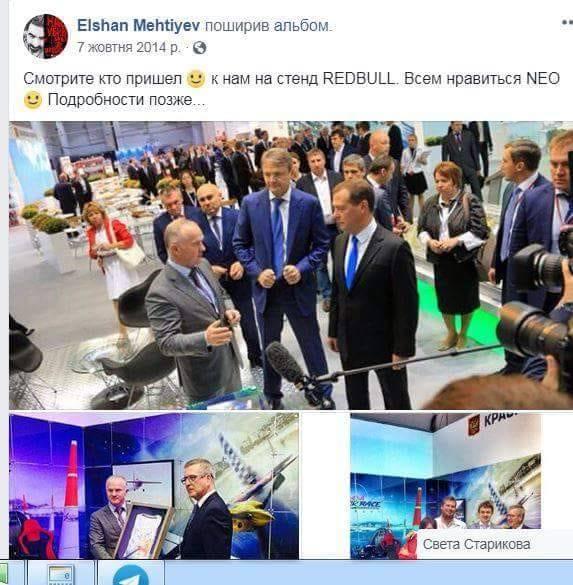Image resolution: width=573 pixels, height=585 pixels.
Task: Open the post options three-dot menu
Action: pos(567,23)
